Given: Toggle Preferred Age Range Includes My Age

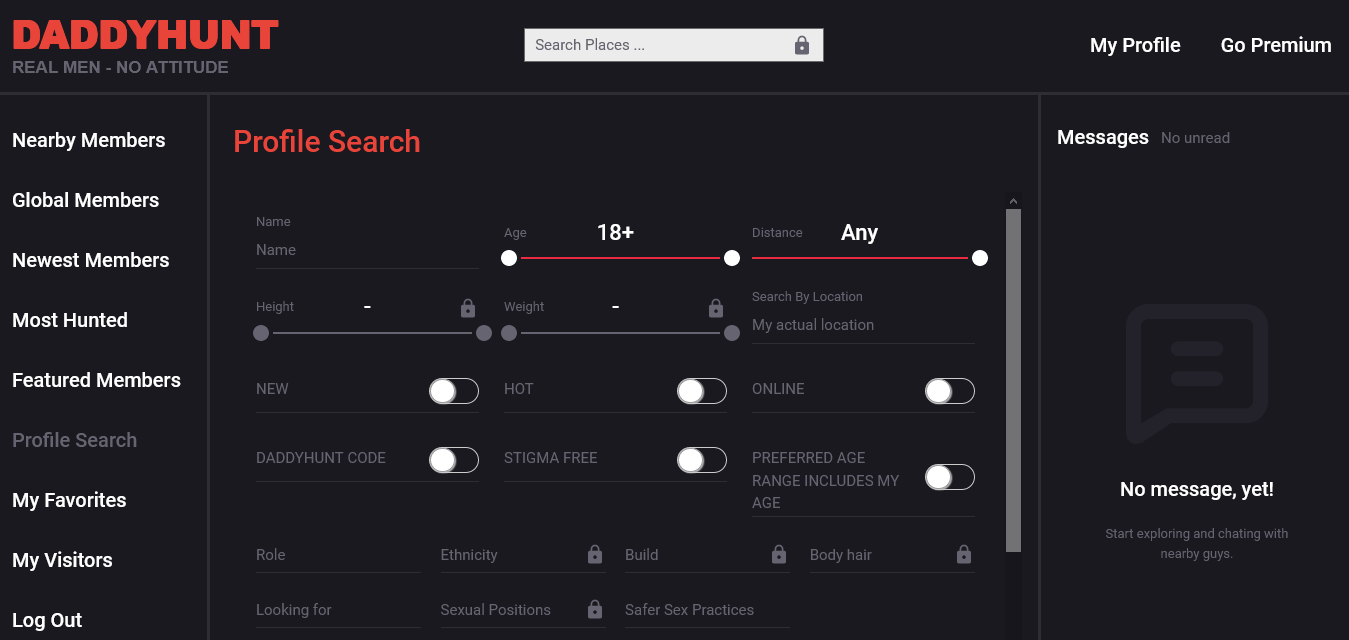Looking at the screenshot, I should [x=950, y=477].
